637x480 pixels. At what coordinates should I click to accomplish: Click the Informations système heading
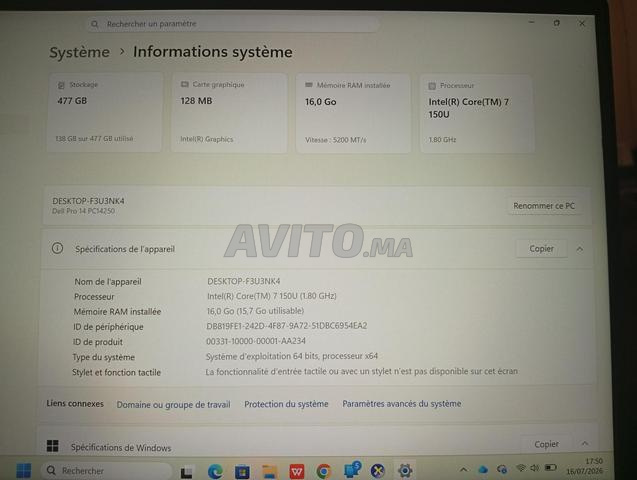pos(213,52)
